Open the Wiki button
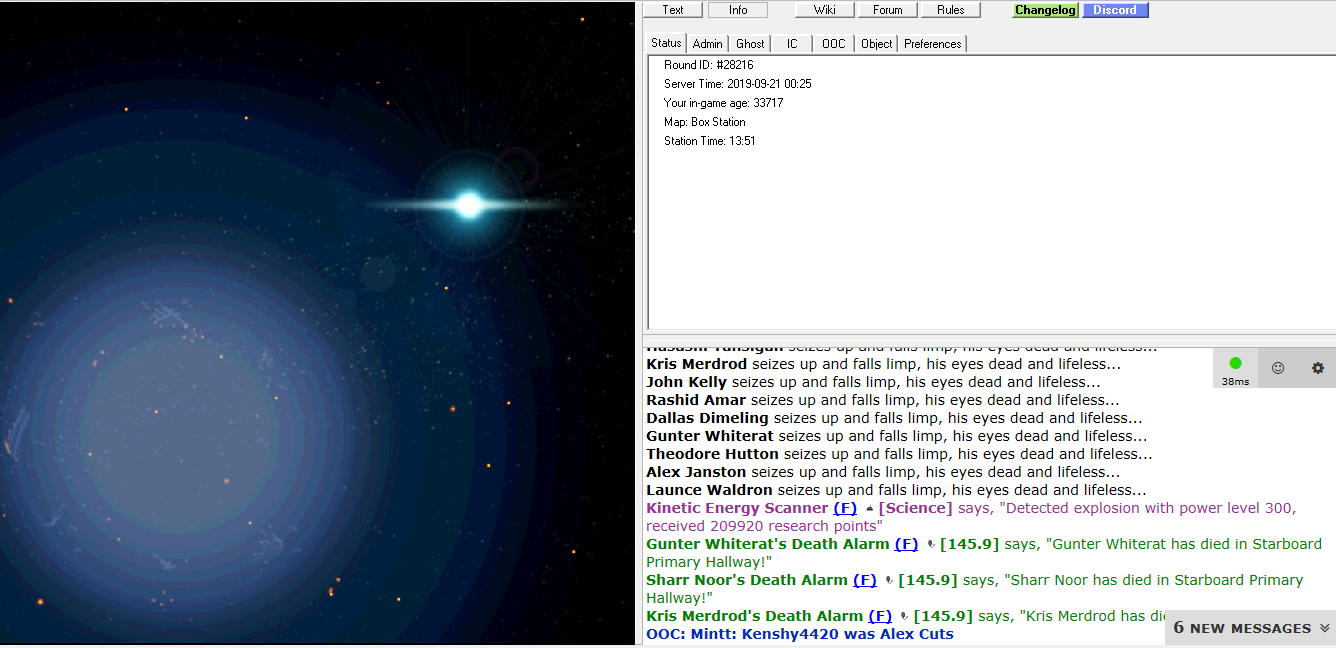The width and height of the screenshot is (1336, 648). coord(824,10)
